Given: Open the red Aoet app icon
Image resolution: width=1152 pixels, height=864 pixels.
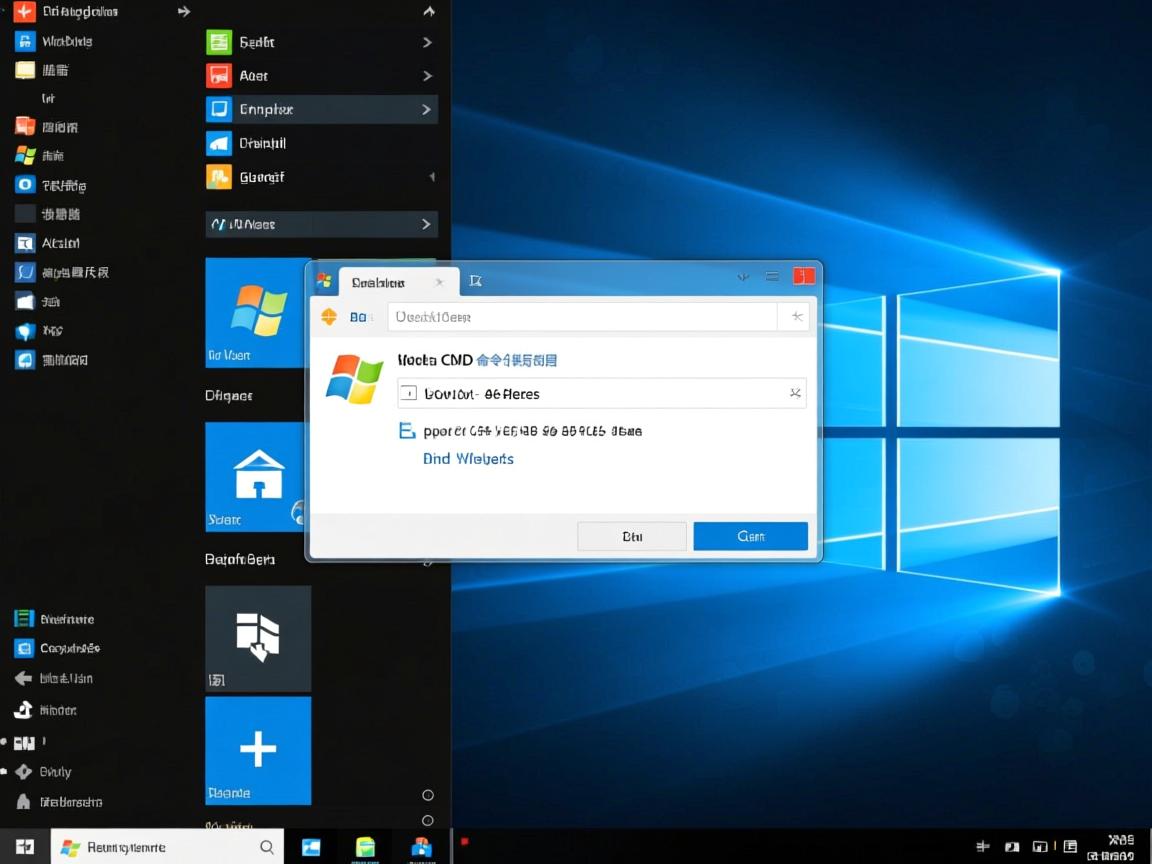Looking at the screenshot, I should (222, 75).
